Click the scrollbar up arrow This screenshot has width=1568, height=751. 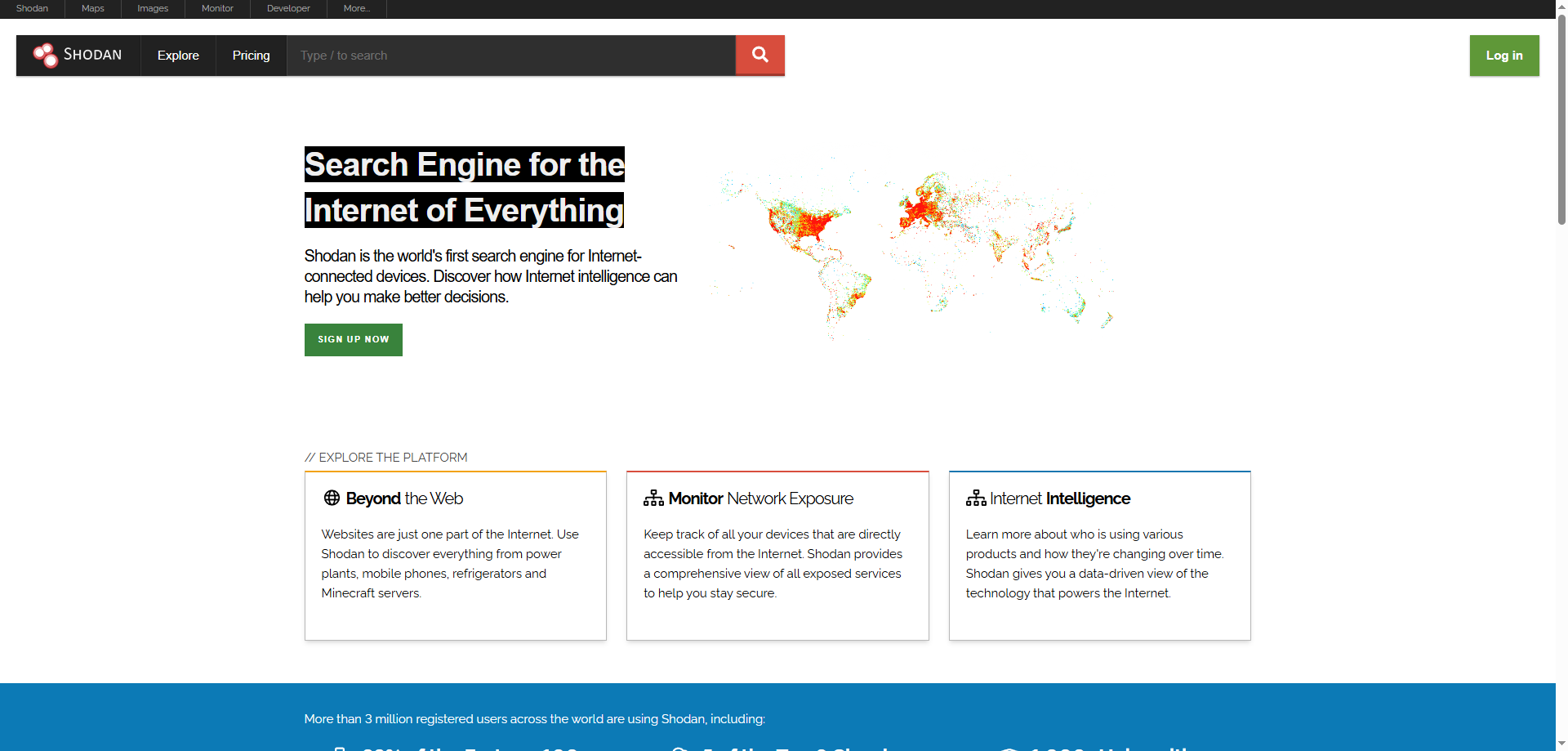pos(1561,6)
